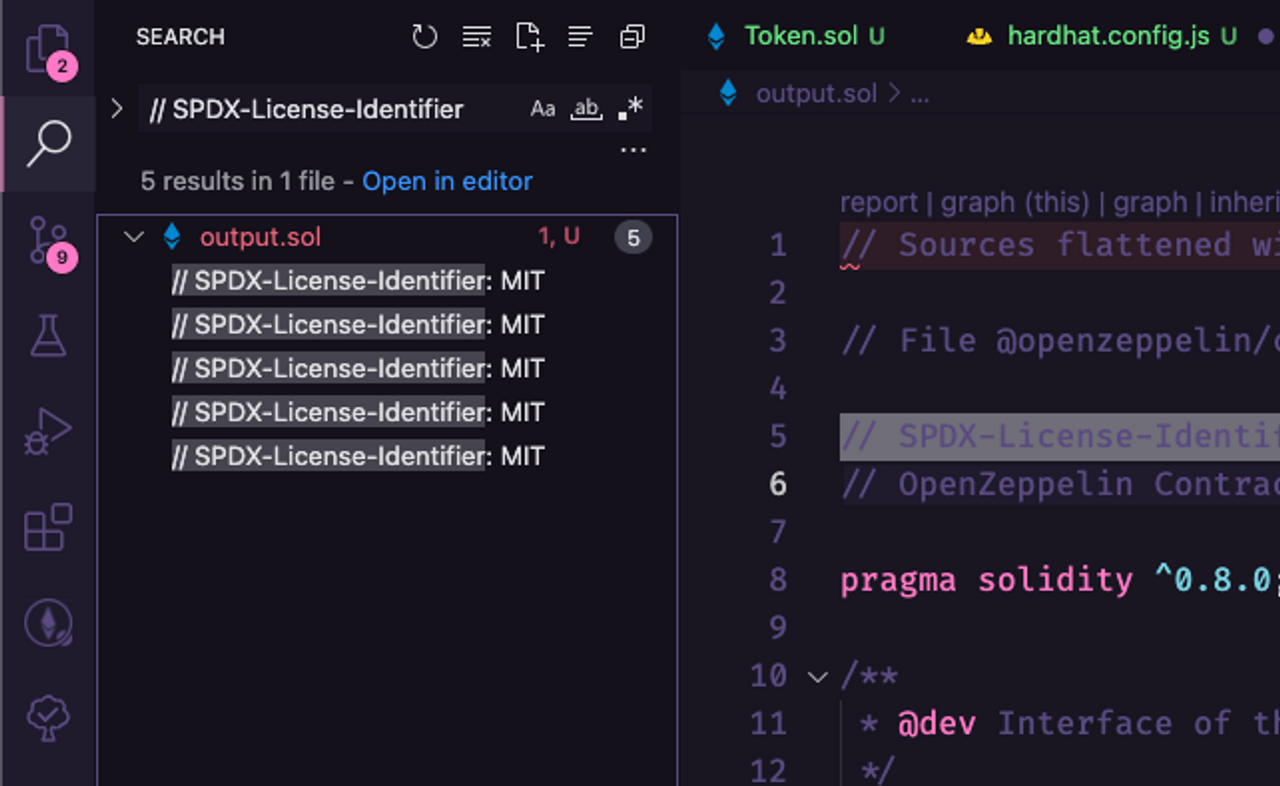This screenshot has width=1280, height=786.
Task: Fold the comment block at line 10
Action: [x=817, y=677]
